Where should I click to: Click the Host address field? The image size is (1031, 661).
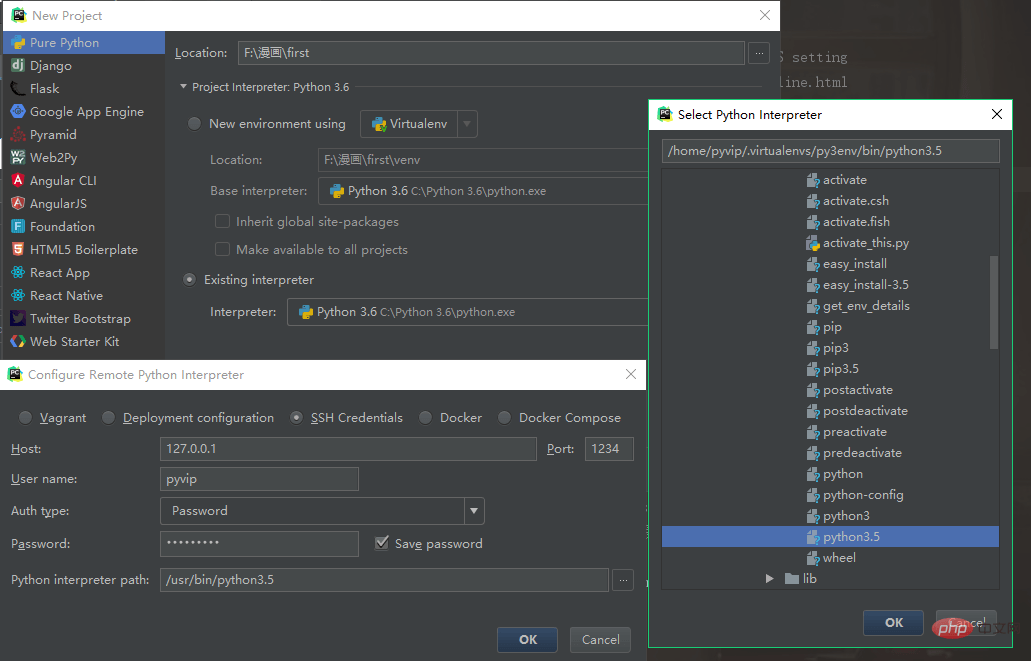coord(348,449)
